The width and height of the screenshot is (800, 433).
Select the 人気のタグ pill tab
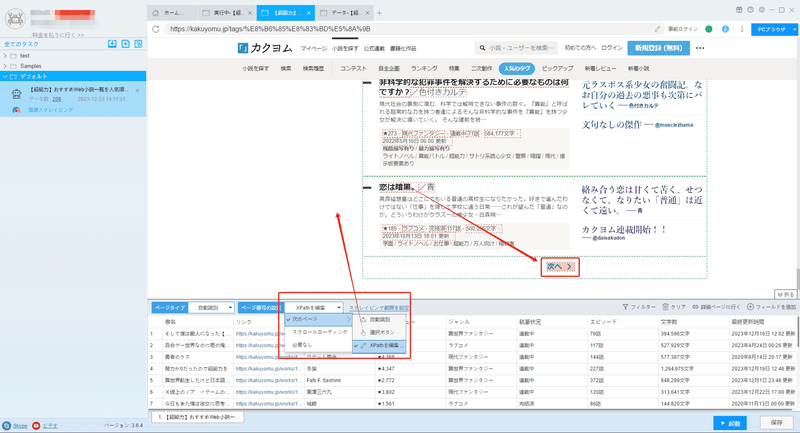pyautogui.click(x=516, y=68)
